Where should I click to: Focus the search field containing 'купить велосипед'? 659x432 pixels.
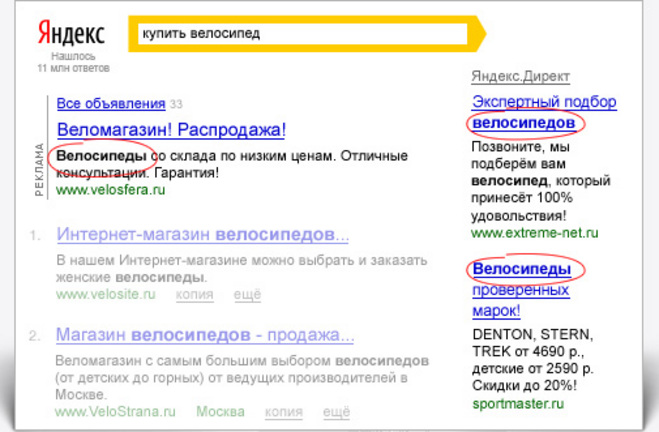303,34
